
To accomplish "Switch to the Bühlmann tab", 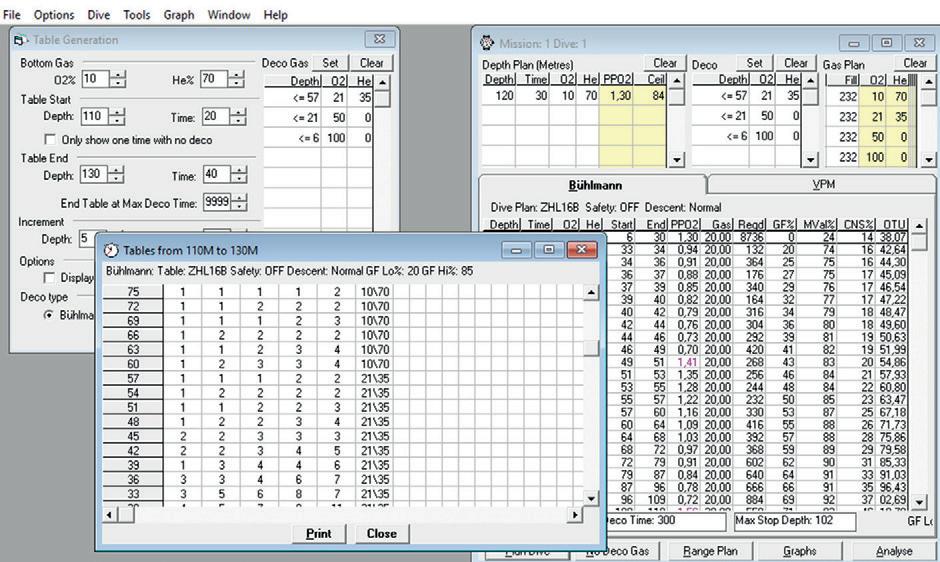I will click(x=595, y=185).
